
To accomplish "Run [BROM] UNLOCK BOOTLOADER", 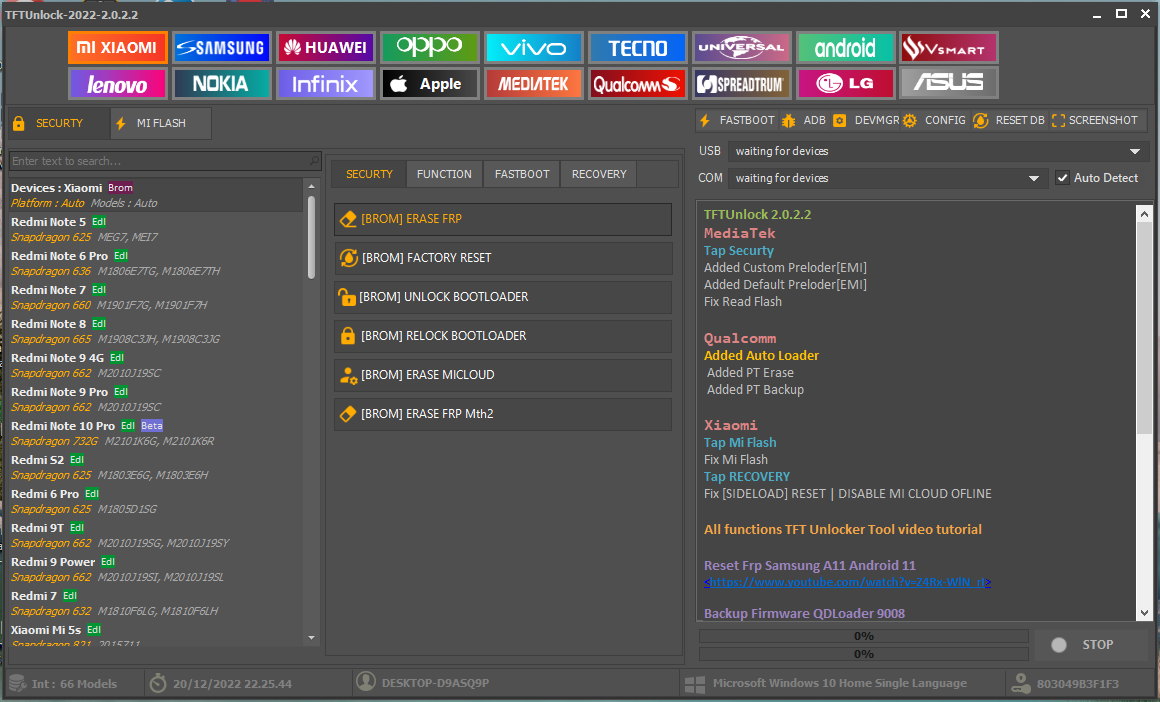I will pyautogui.click(x=503, y=297).
